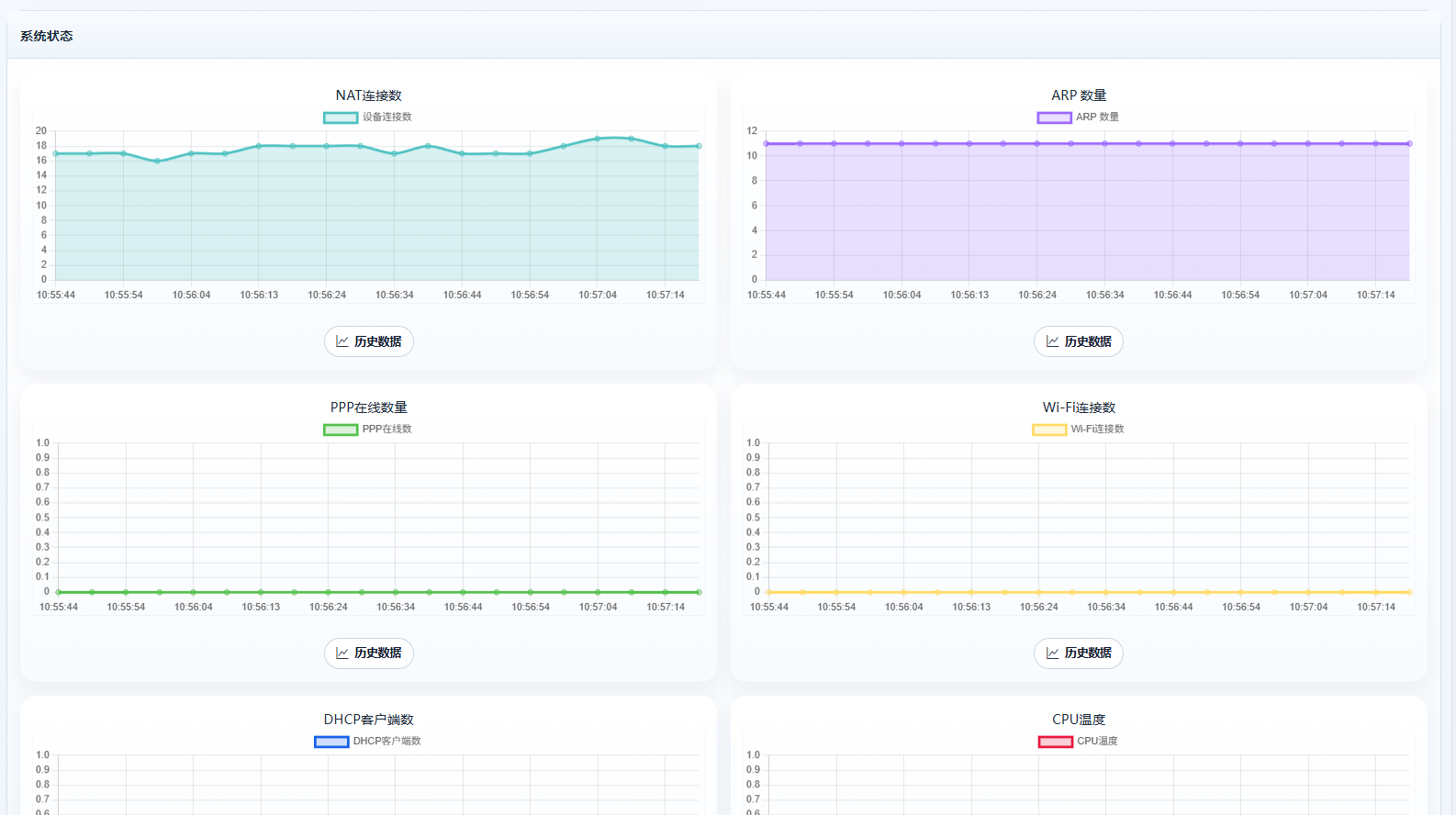Image resolution: width=1456 pixels, height=815 pixels.
Task: Click PPP chart data point at 10:56:24
Action: [x=328, y=592]
